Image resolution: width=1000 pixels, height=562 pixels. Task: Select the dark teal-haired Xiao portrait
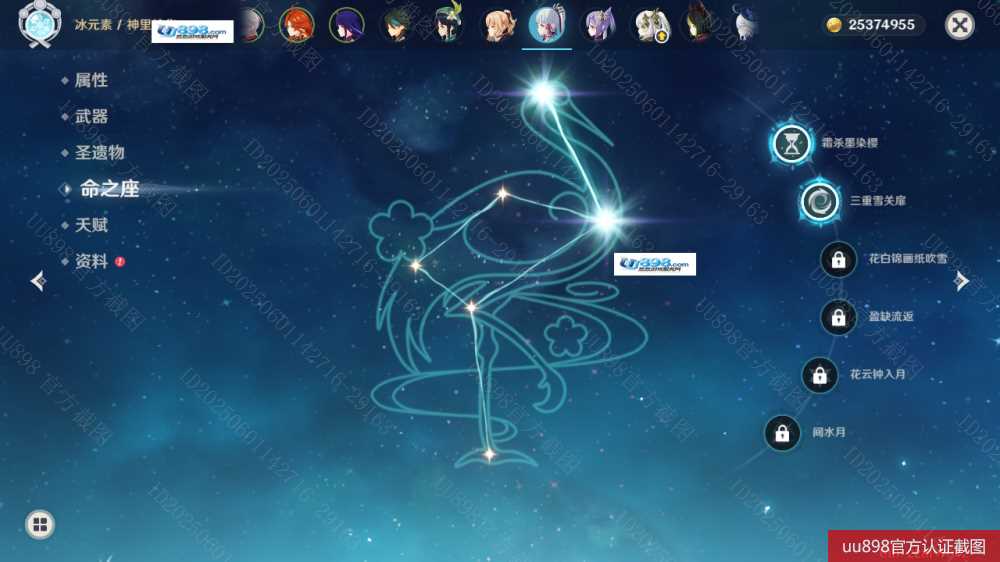(397, 25)
